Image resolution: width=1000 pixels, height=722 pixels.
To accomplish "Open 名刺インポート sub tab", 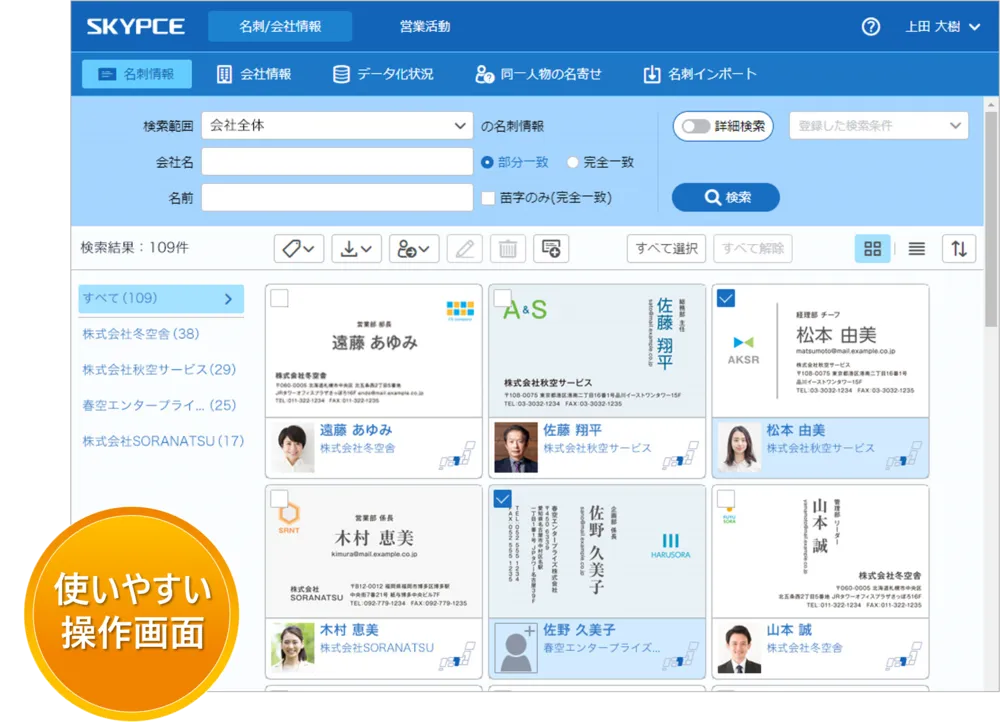I will 700,74.
